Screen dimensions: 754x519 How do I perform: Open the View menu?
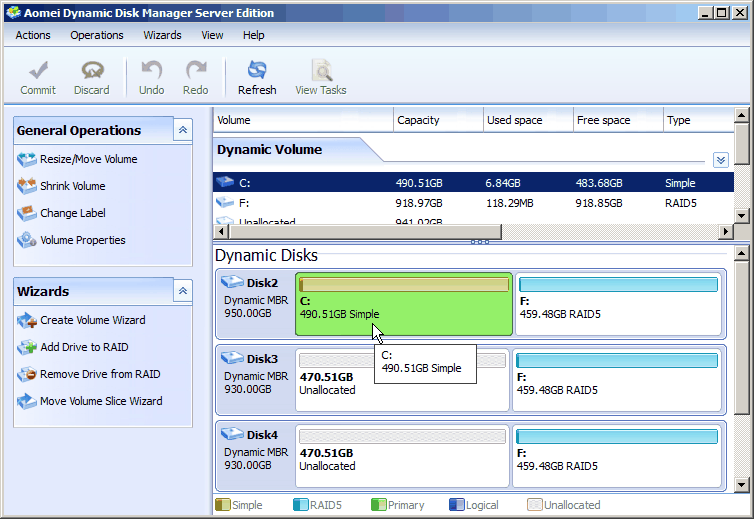(212, 35)
